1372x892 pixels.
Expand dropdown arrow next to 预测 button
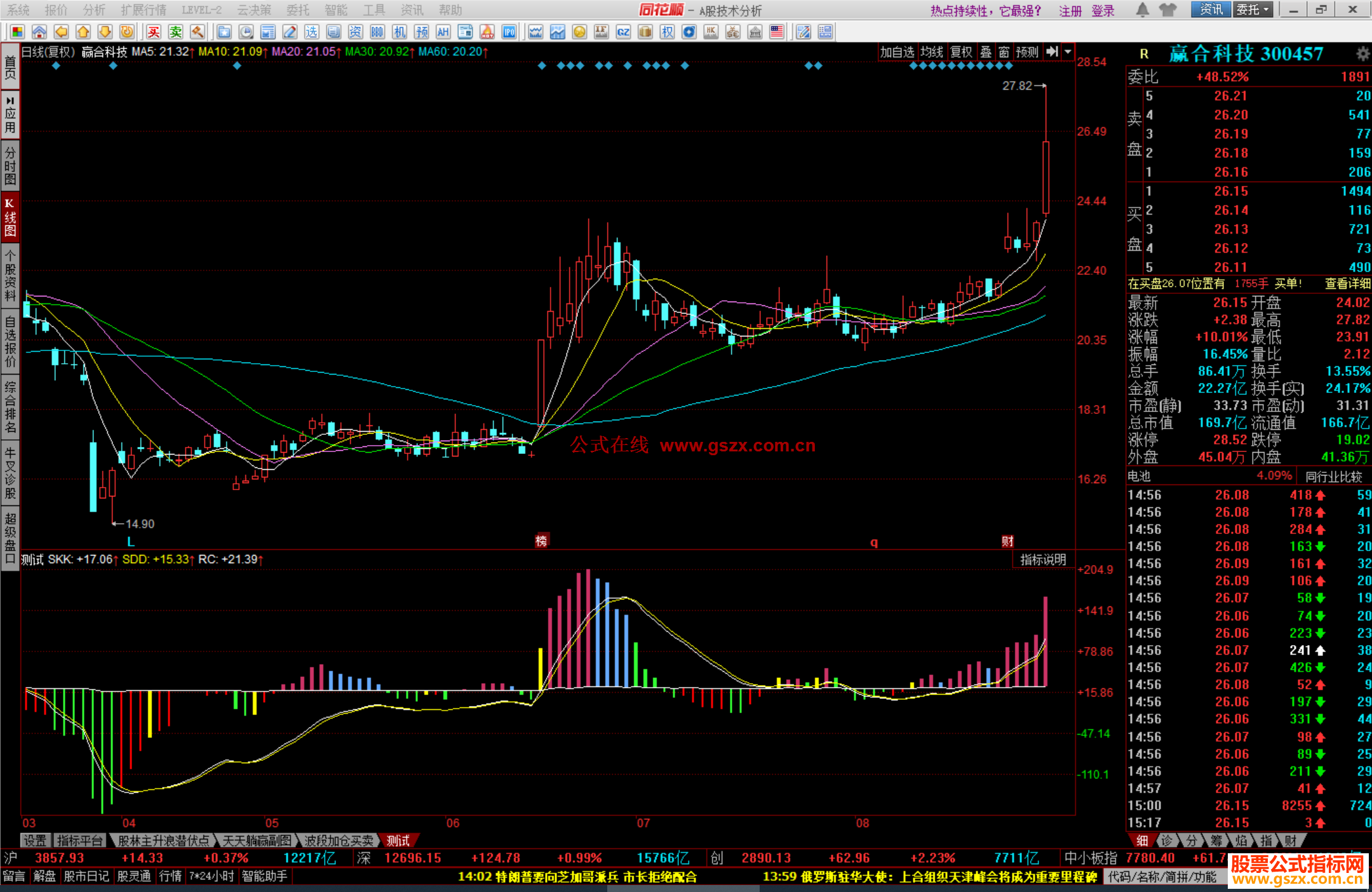[x=1068, y=52]
